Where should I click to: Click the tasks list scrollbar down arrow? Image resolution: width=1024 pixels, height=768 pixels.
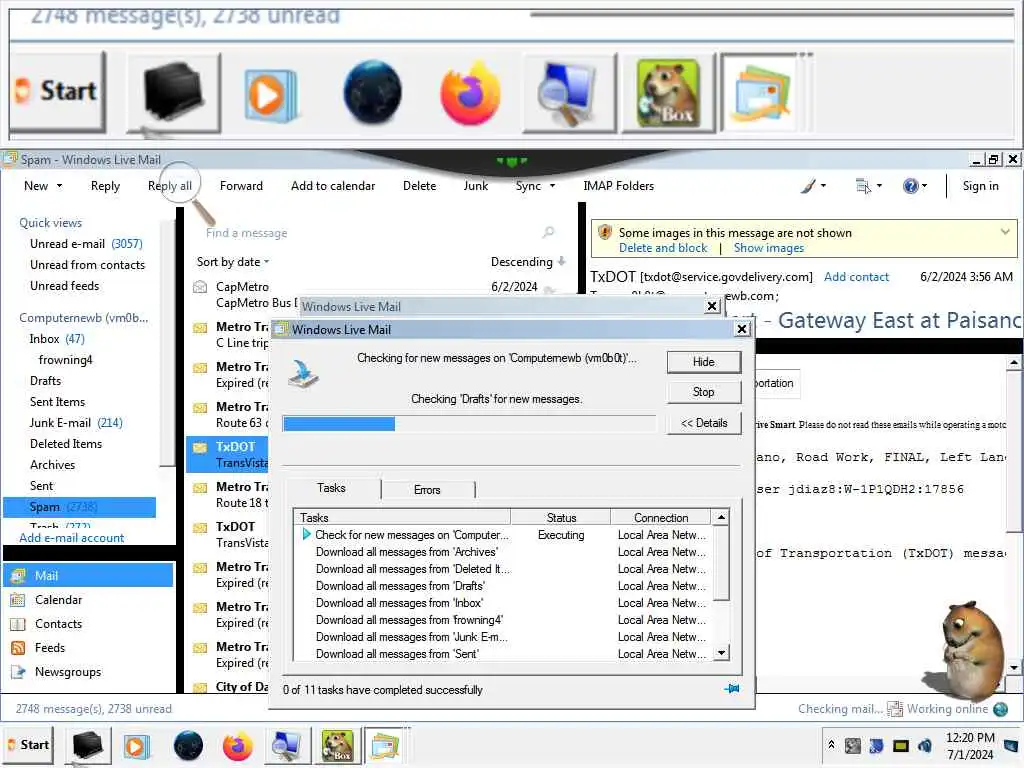pos(720,652)
